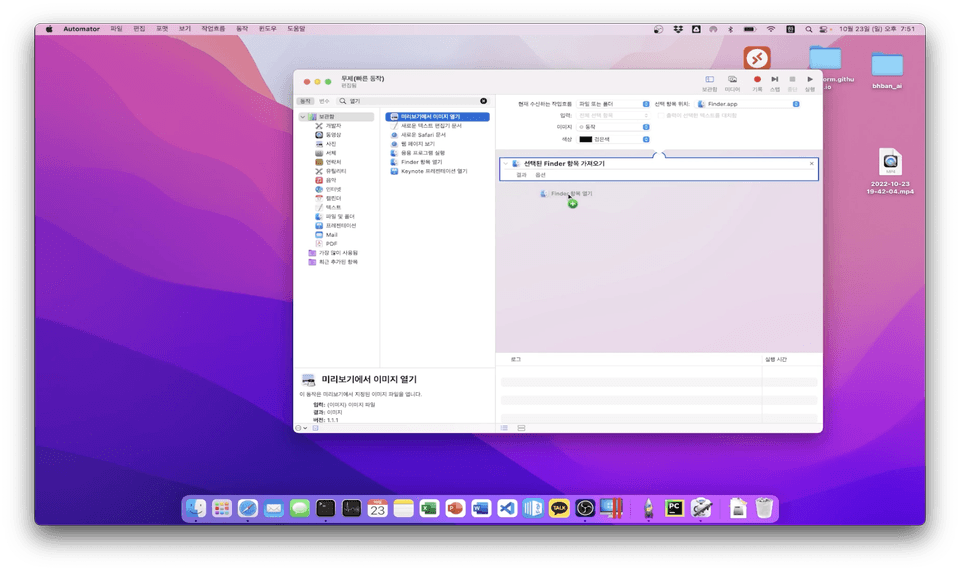Switch to the 동작 actions tab
The width and height of the screenshot is (960, 571).
(x=306, y=101)
